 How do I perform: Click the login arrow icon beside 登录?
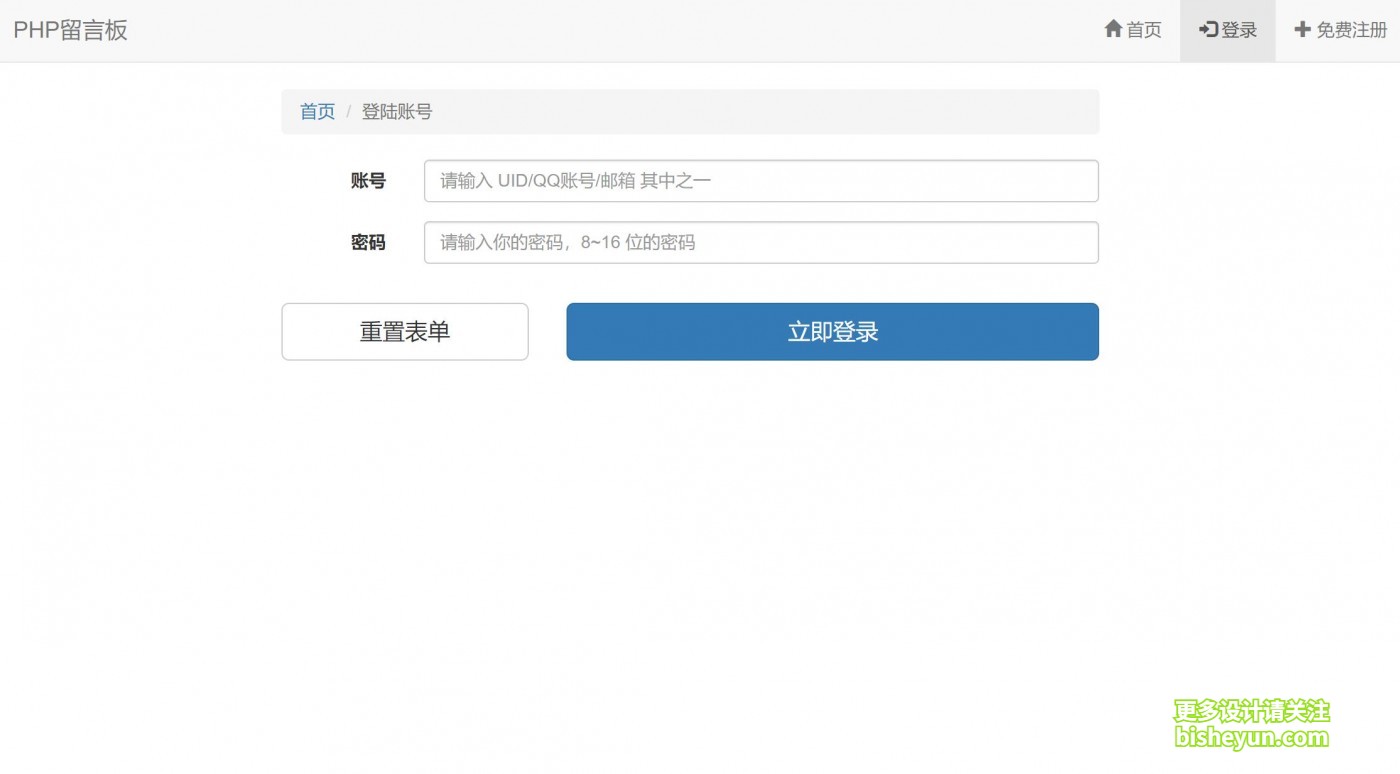click(x=1208, y=29)
